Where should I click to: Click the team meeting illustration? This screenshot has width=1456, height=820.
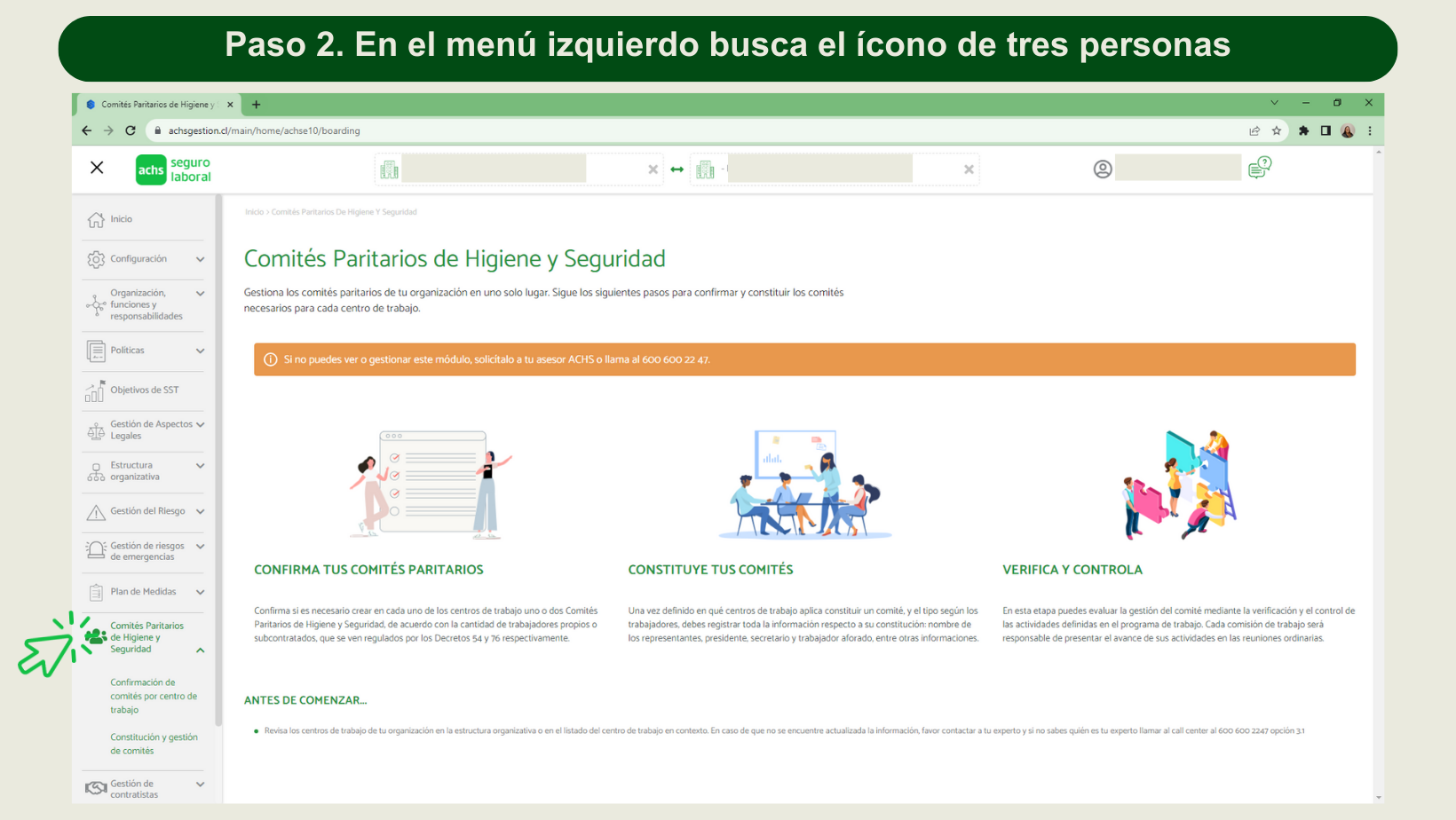pos(805,484)
